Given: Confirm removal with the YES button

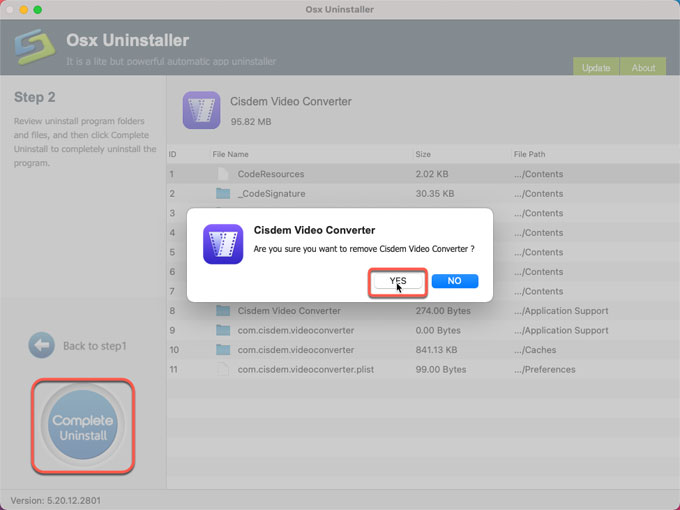Looking at the screenshot, I should (x=398, y=281).
